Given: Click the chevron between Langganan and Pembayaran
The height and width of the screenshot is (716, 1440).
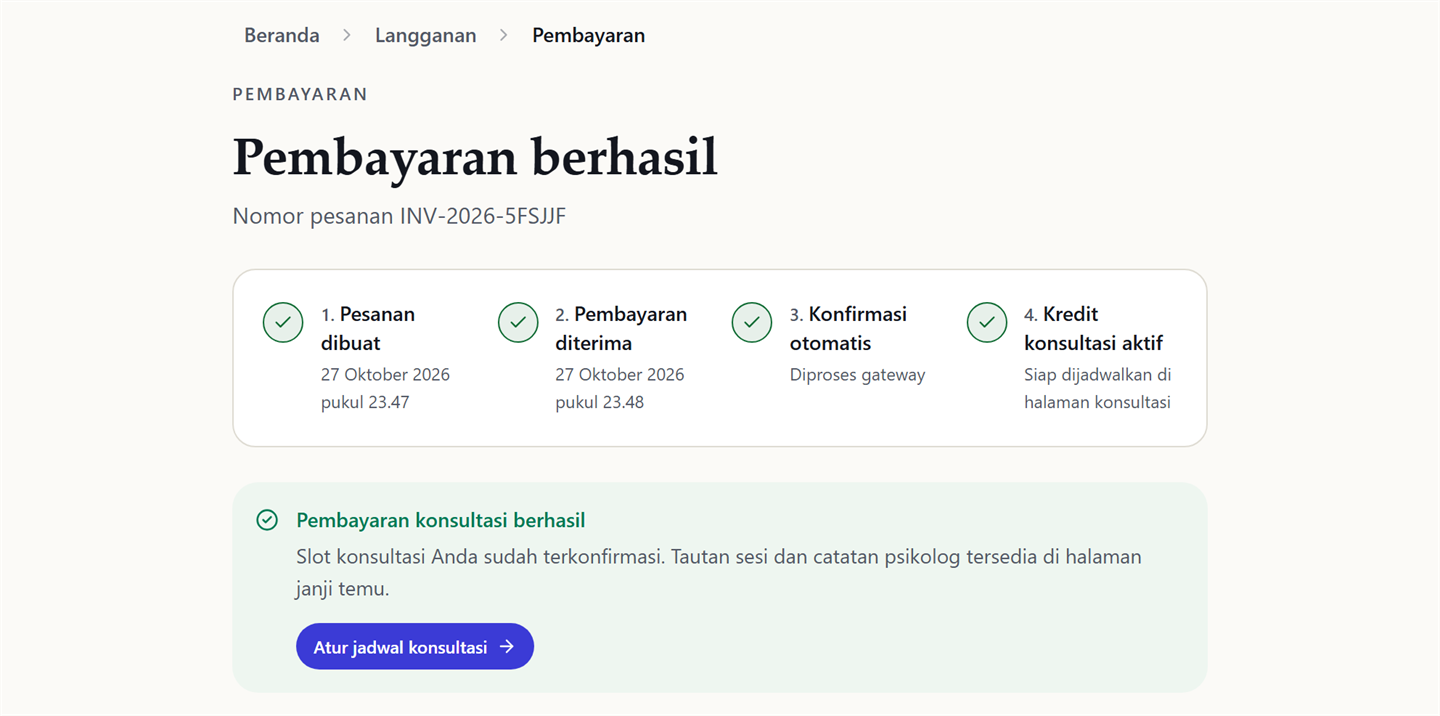Looking at the screenshot, I should click(504, 35).
